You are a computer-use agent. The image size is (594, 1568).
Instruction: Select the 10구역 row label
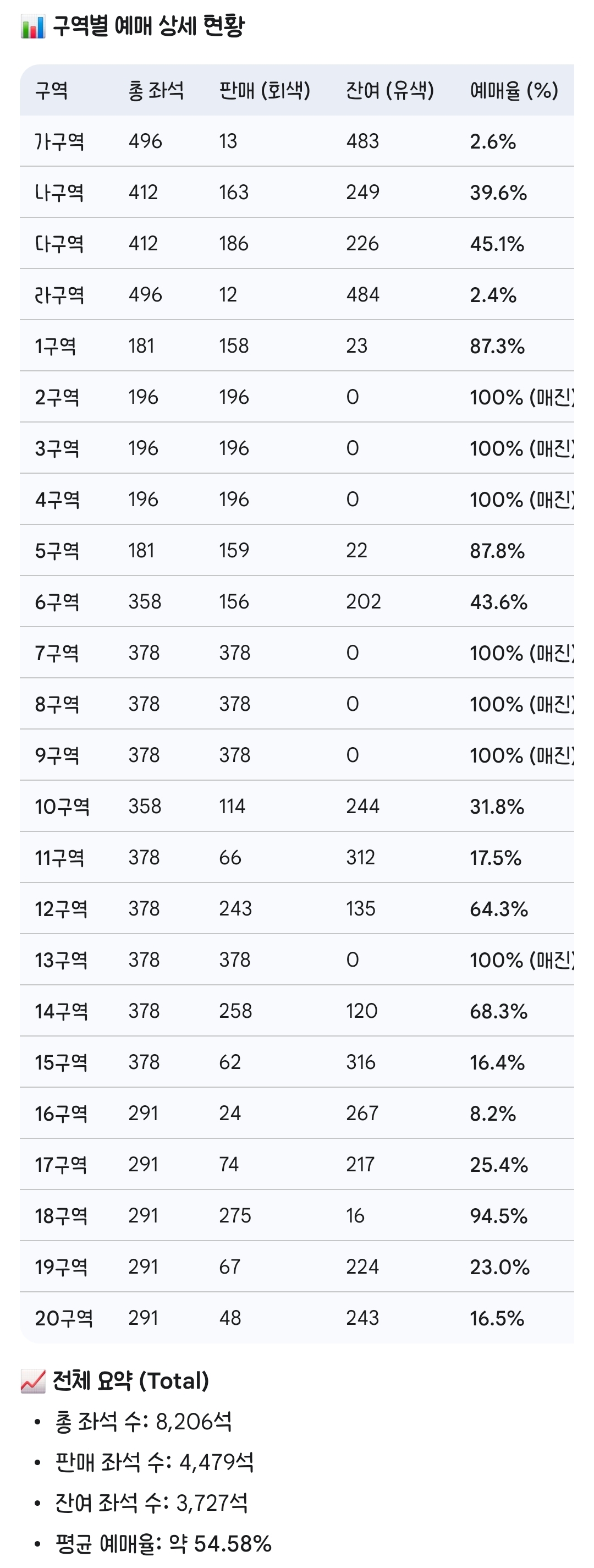tap(62, 807)
